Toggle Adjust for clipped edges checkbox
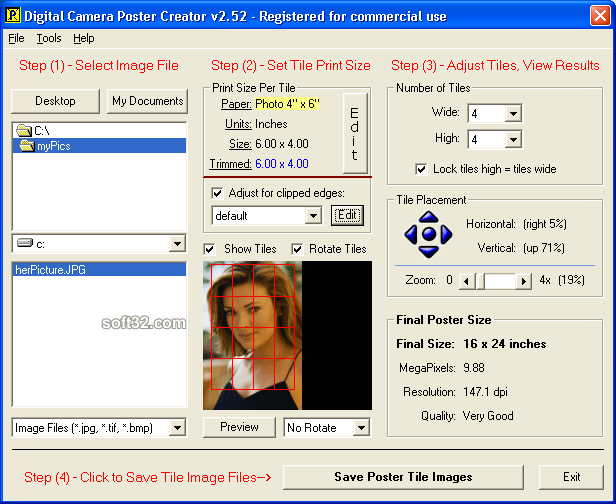The width and height of the screenshot is (616, 504). [x=217, y=193]
